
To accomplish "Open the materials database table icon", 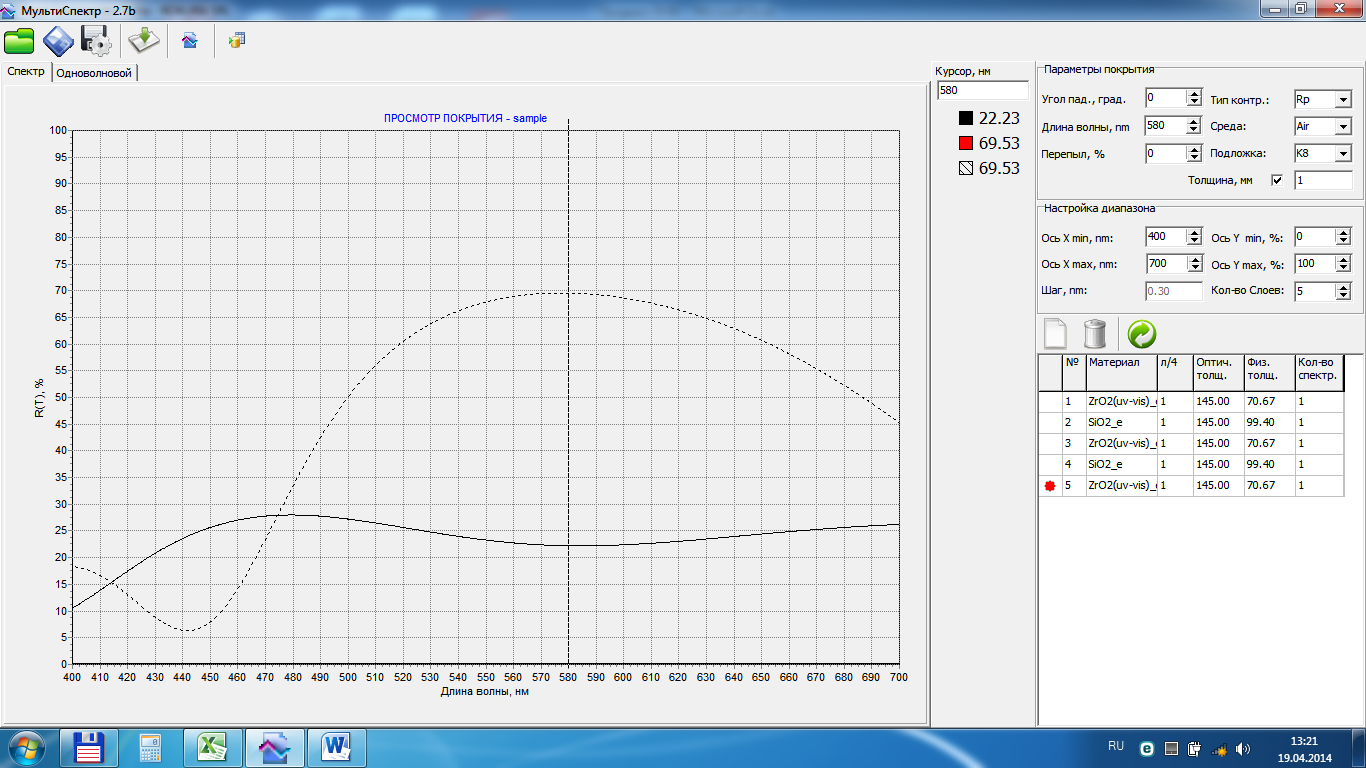I will pyautogui.click(x=236, y=41).
